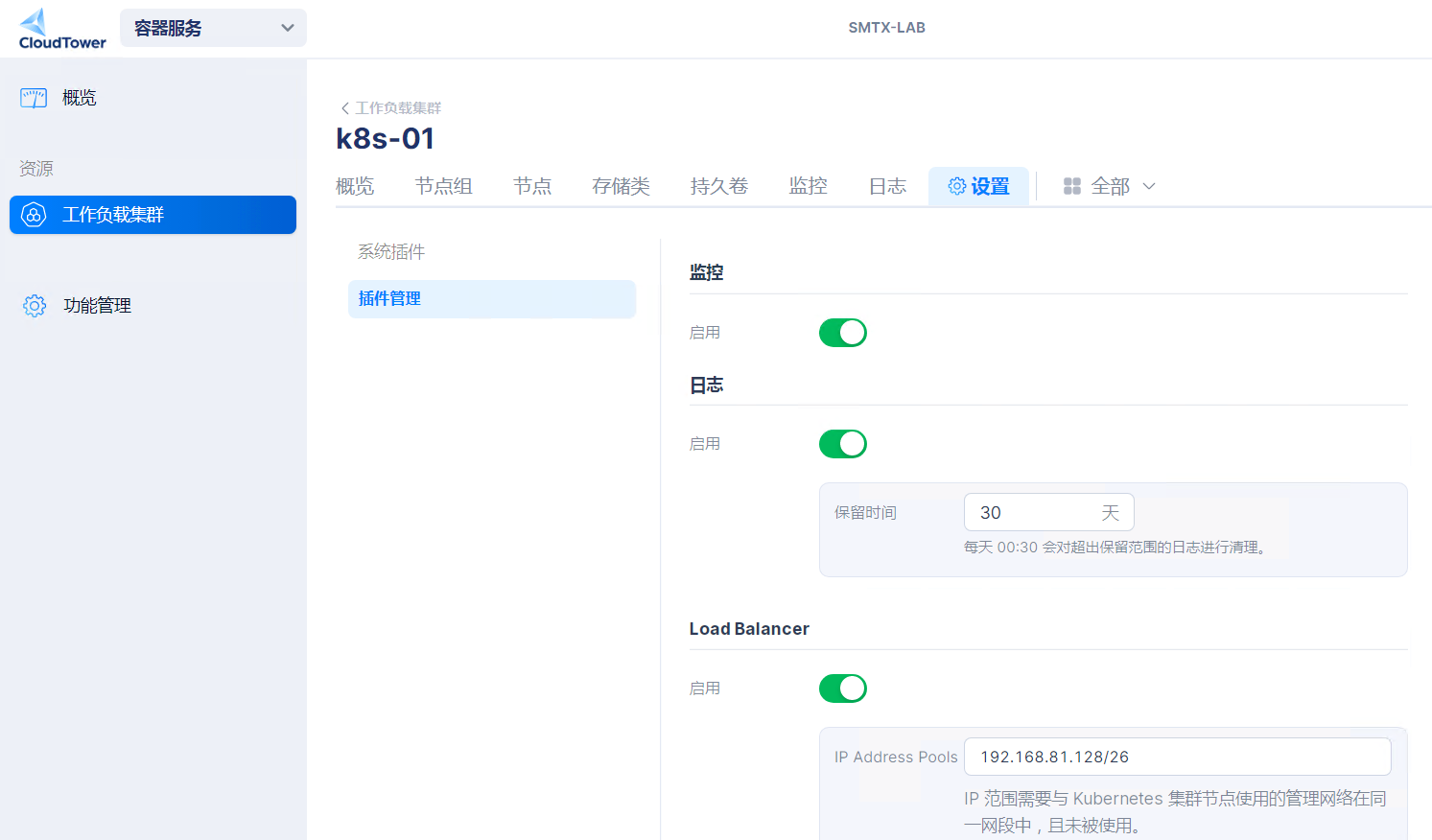Go back via 工作负载集群 breadcrumb link
1432x840 pixels.
[x=398, y=108]
